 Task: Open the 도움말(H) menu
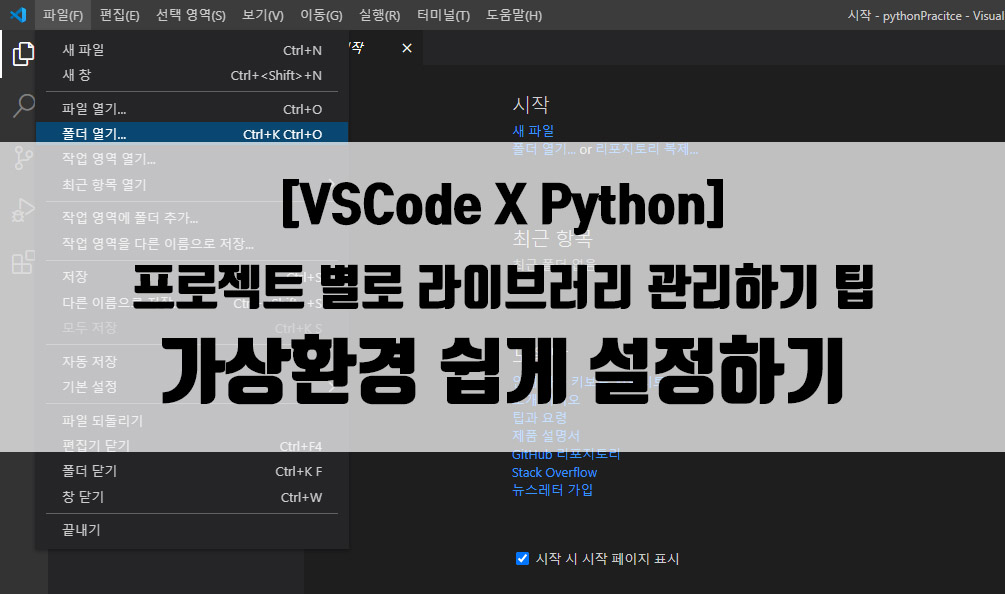click(514, 14)
